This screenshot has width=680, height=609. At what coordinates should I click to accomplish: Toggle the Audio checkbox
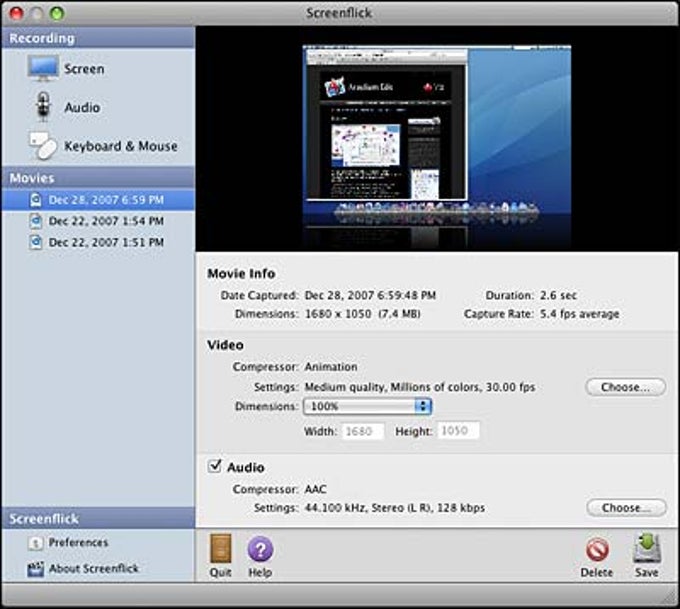[x=215, y=466]
